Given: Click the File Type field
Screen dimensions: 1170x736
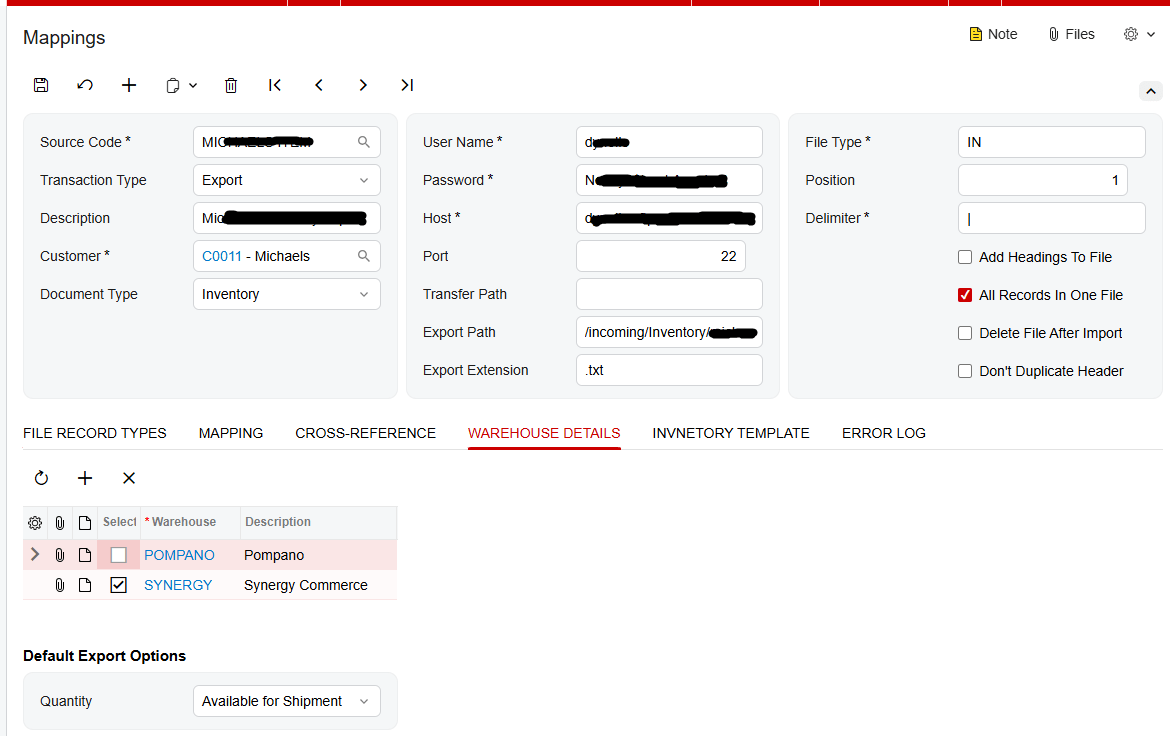Looking at the screenshot, I should click(x=1051, y=142).
